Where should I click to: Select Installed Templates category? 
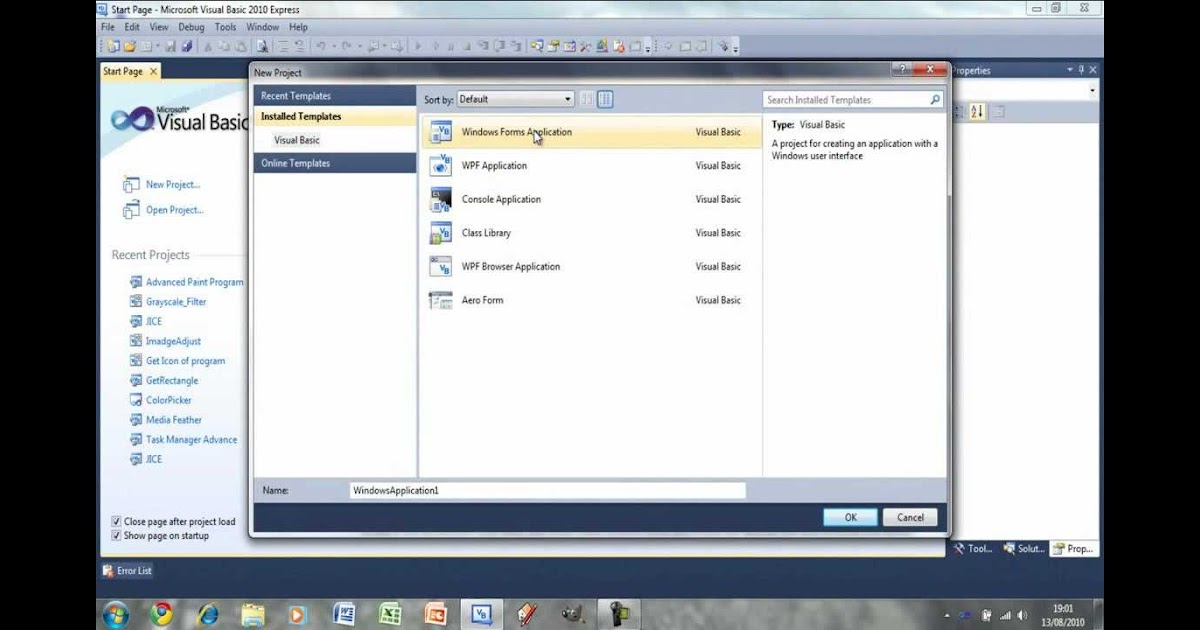pos(334,117)
